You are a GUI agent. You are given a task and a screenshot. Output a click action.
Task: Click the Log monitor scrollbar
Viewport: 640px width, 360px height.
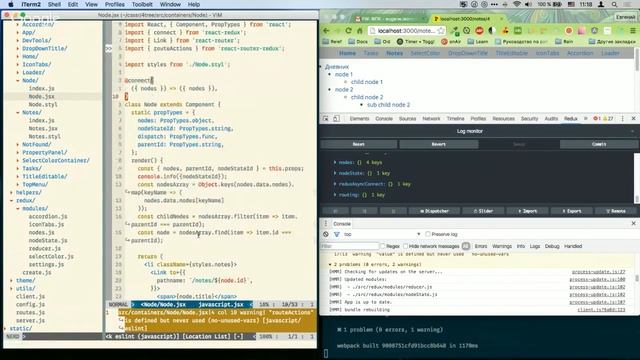[636, 178]
